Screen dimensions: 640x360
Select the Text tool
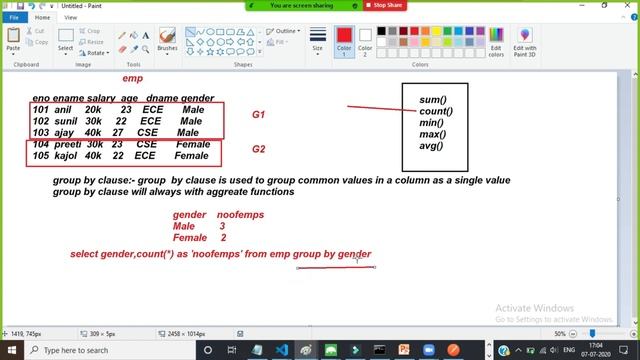click(145, 36)
